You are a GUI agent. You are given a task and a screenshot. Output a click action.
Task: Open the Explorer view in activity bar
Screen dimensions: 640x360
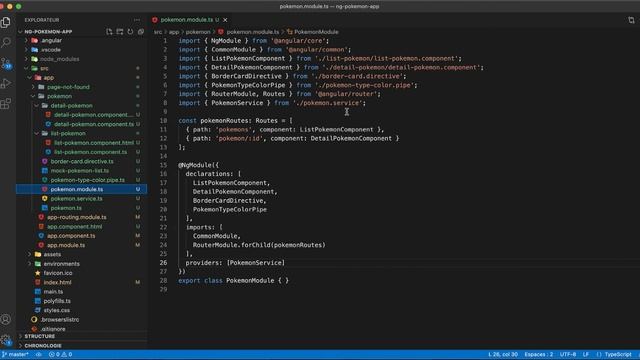pos(6,22)
